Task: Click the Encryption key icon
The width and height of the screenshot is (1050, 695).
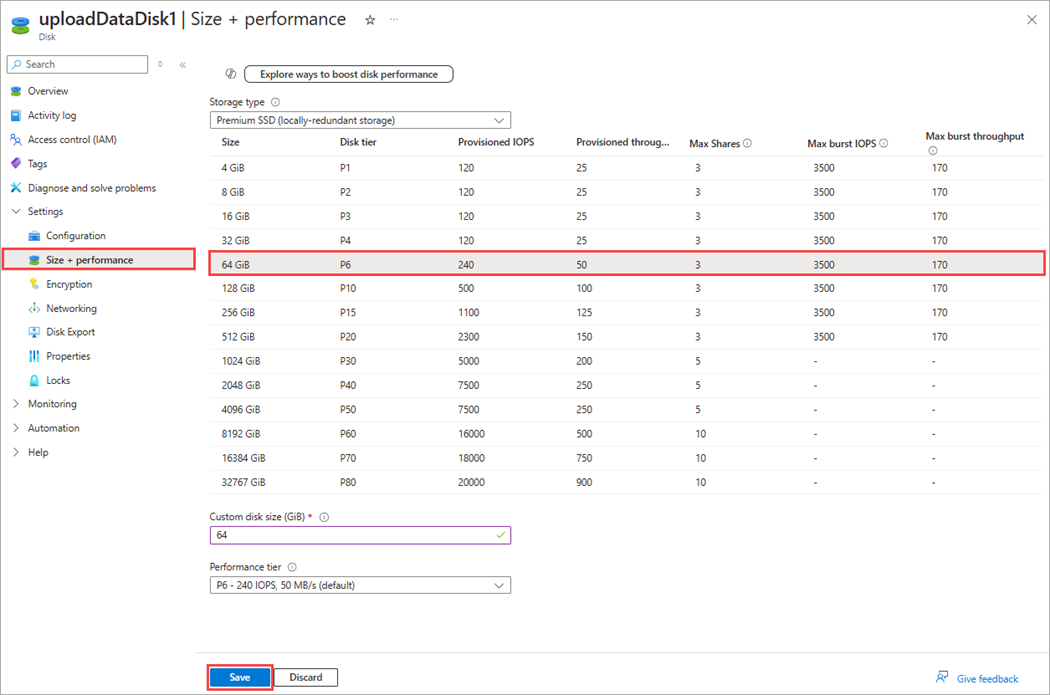Action: (34, 284)
